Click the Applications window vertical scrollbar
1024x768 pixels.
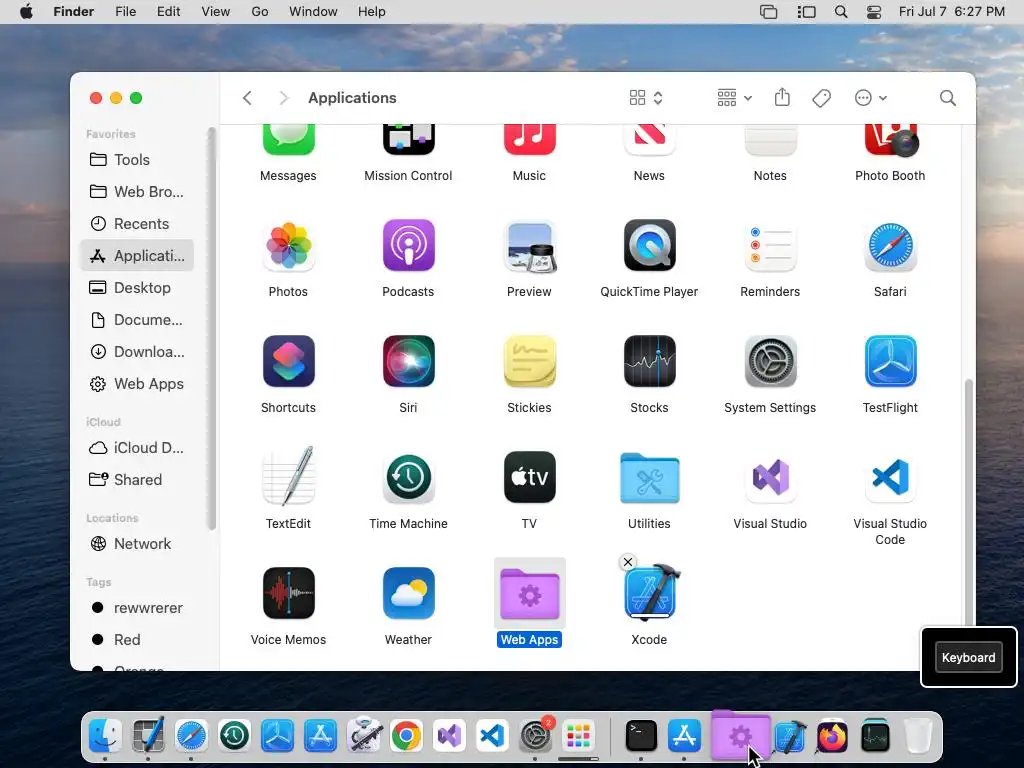(x=969, y=503)
